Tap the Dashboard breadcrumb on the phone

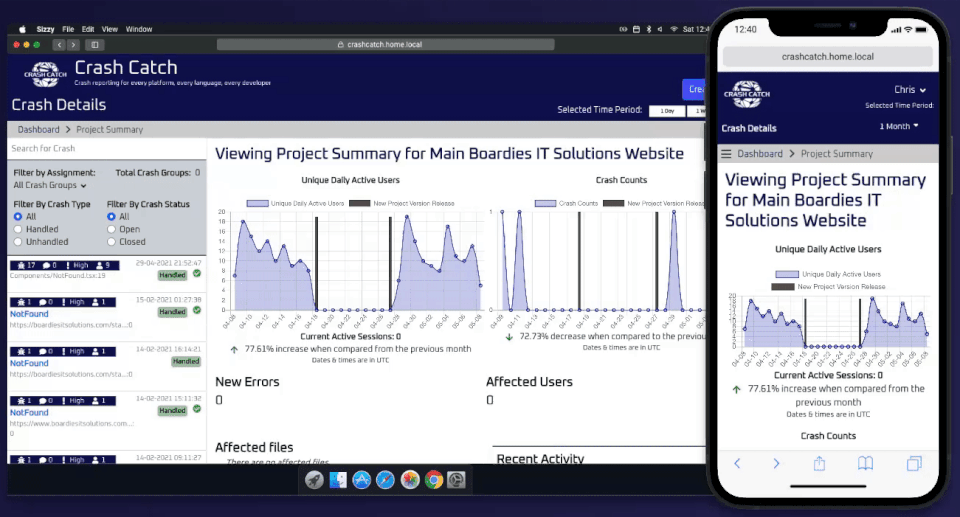pyautogui.click(x=760, y=154)
